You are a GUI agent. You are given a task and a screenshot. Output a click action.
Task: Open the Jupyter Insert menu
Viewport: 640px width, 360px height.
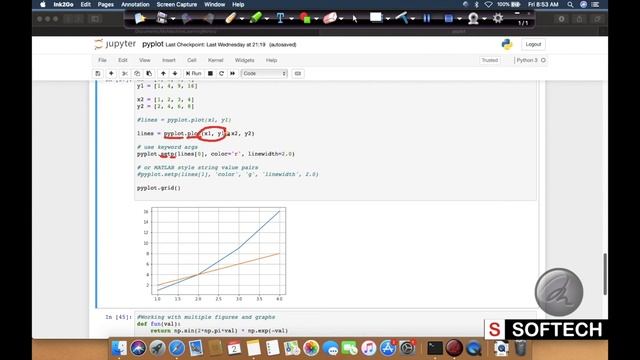tap(169, 60)
